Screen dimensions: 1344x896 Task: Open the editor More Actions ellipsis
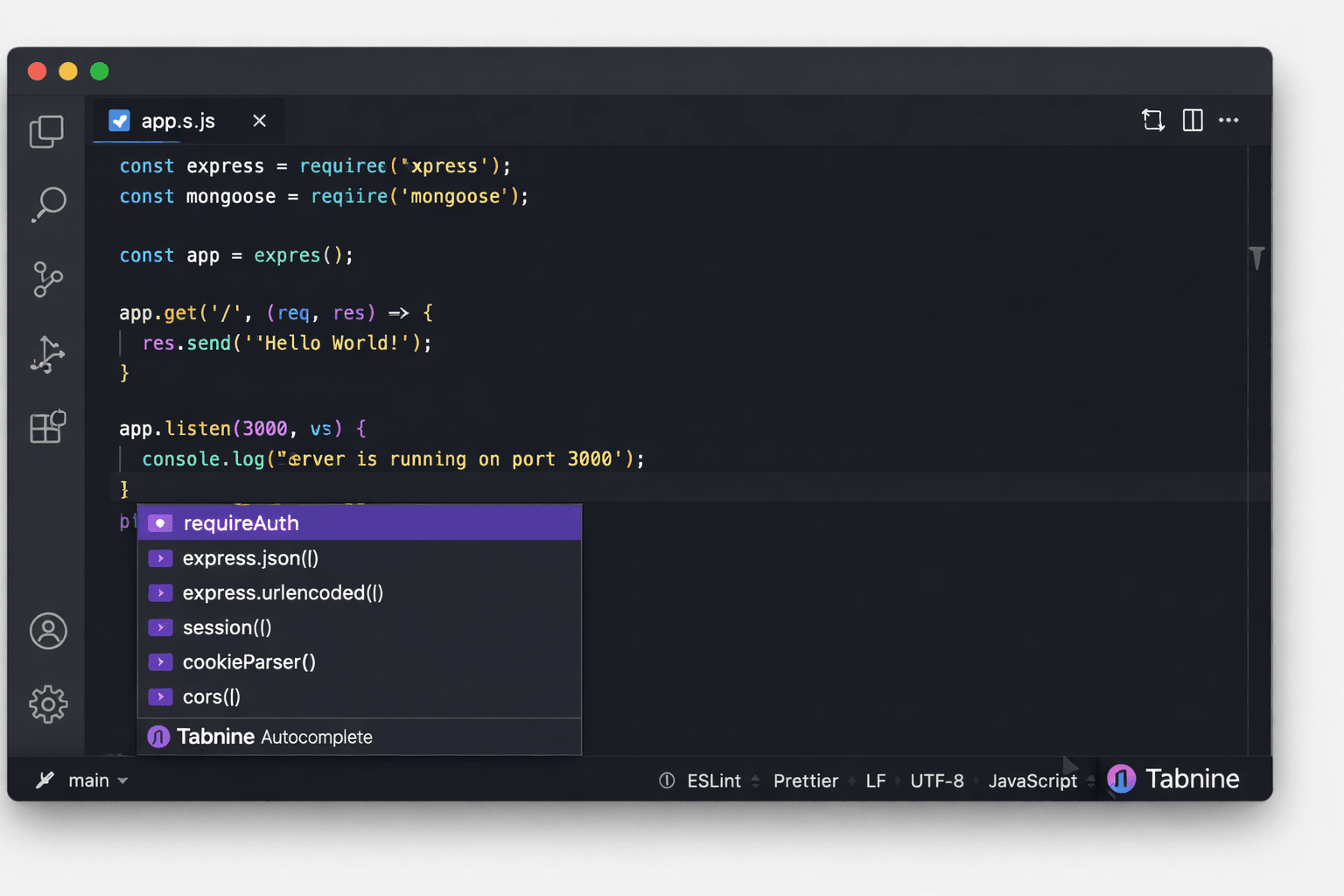point(1228,120)
